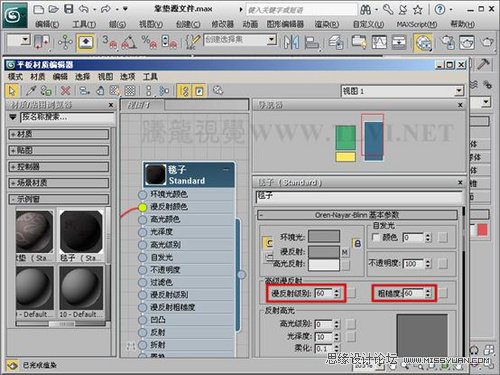Click the 粗糙度 value field

pyautogui.click(x=414, y=293)
